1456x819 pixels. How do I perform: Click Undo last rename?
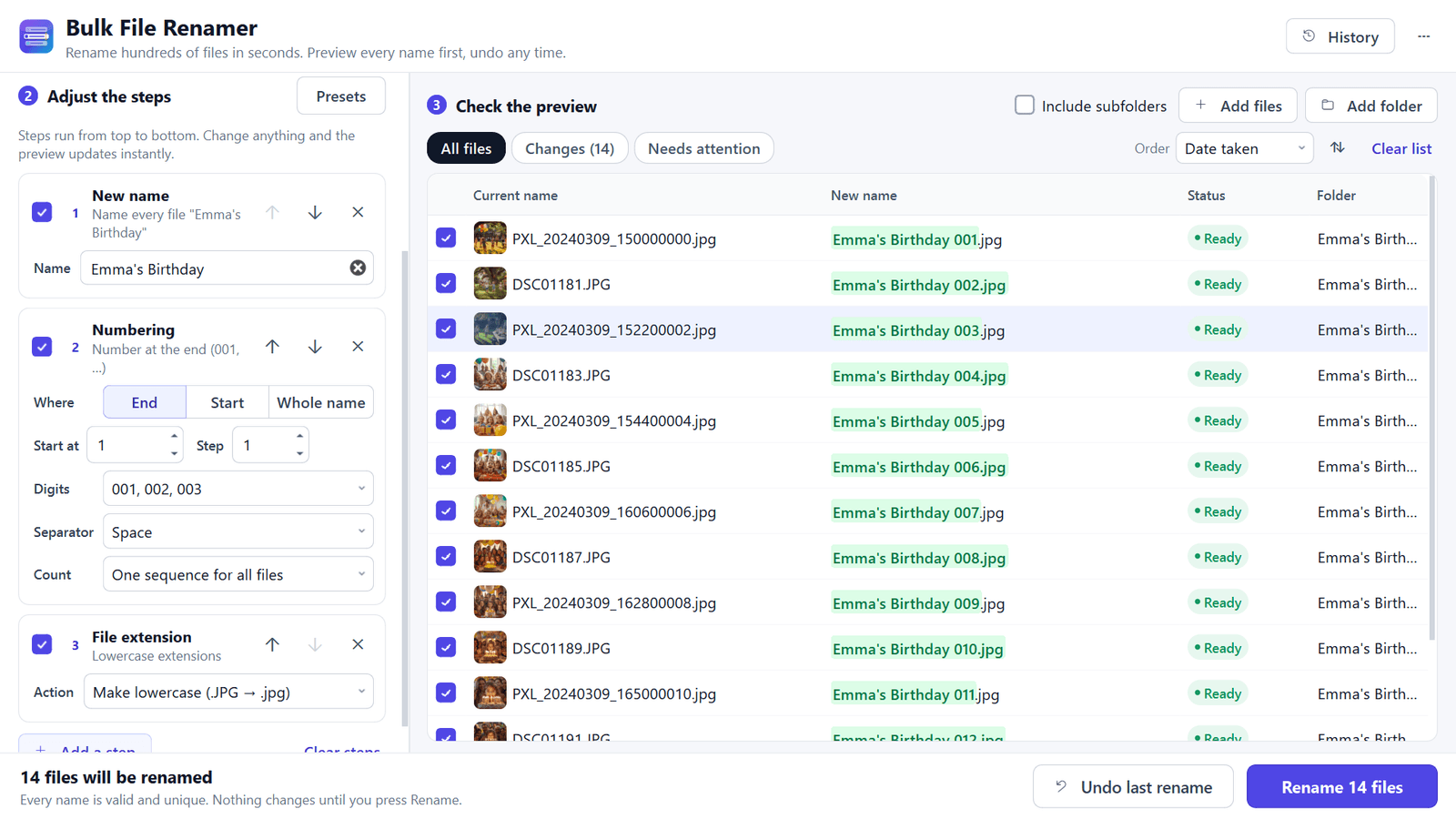tap(1133, 786)
